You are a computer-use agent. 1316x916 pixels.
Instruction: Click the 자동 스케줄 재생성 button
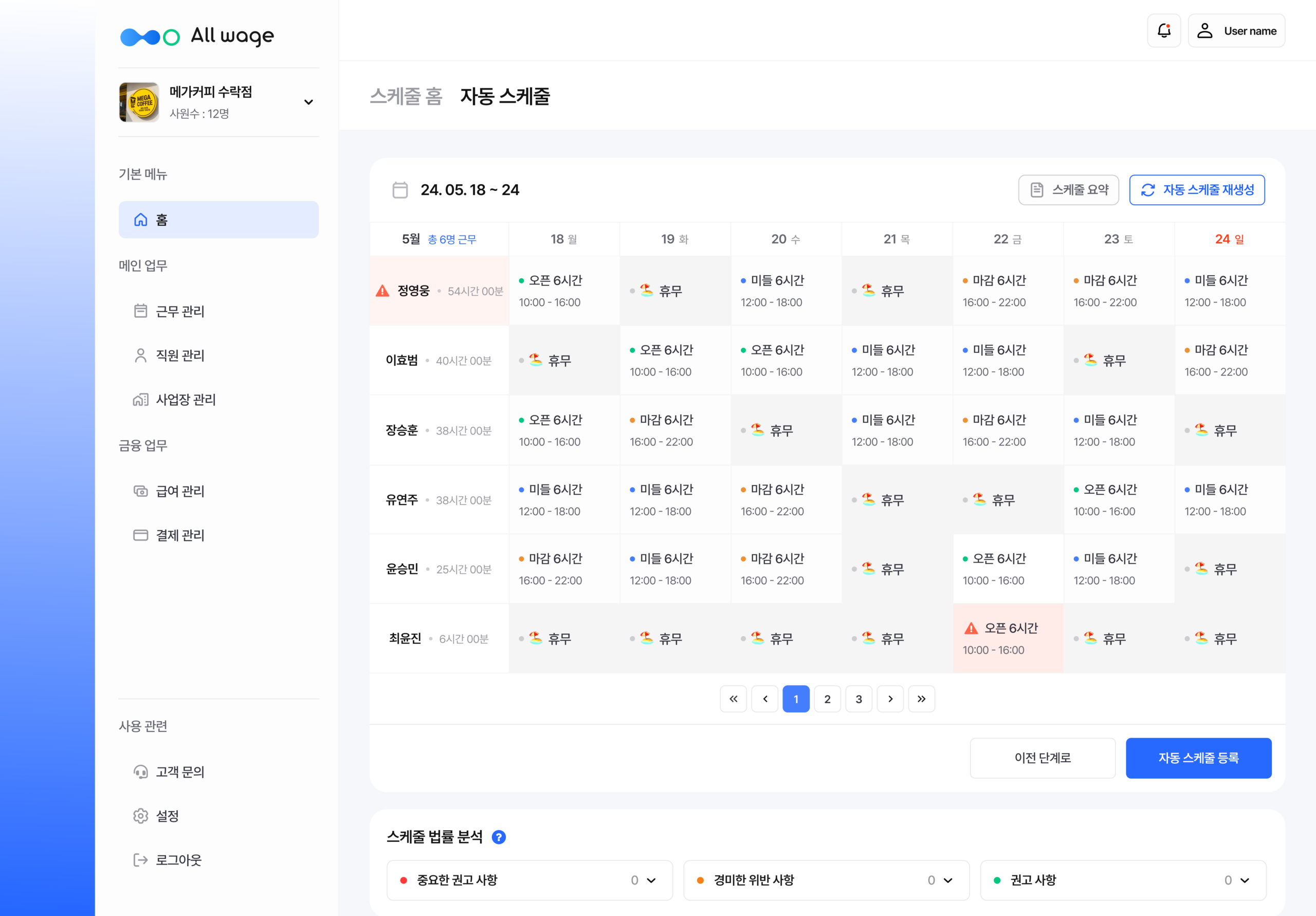[1197, 190]
